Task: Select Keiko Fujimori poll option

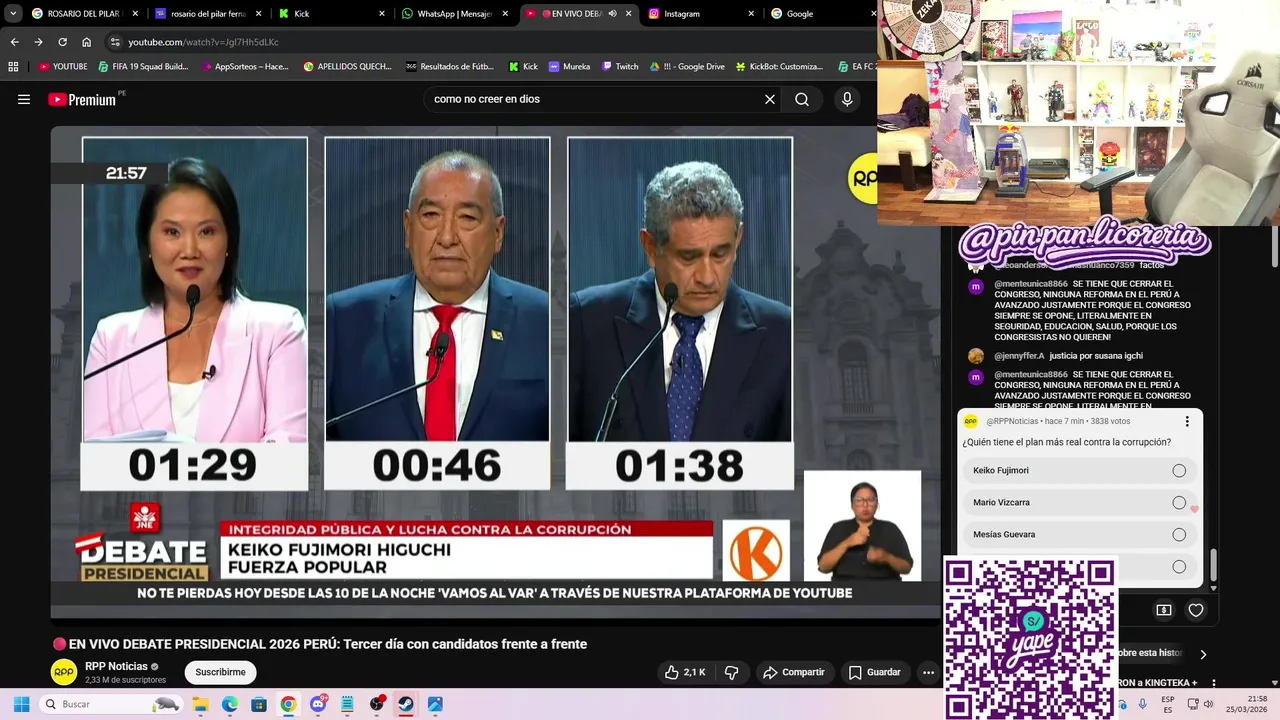Action: [1080, 470]
